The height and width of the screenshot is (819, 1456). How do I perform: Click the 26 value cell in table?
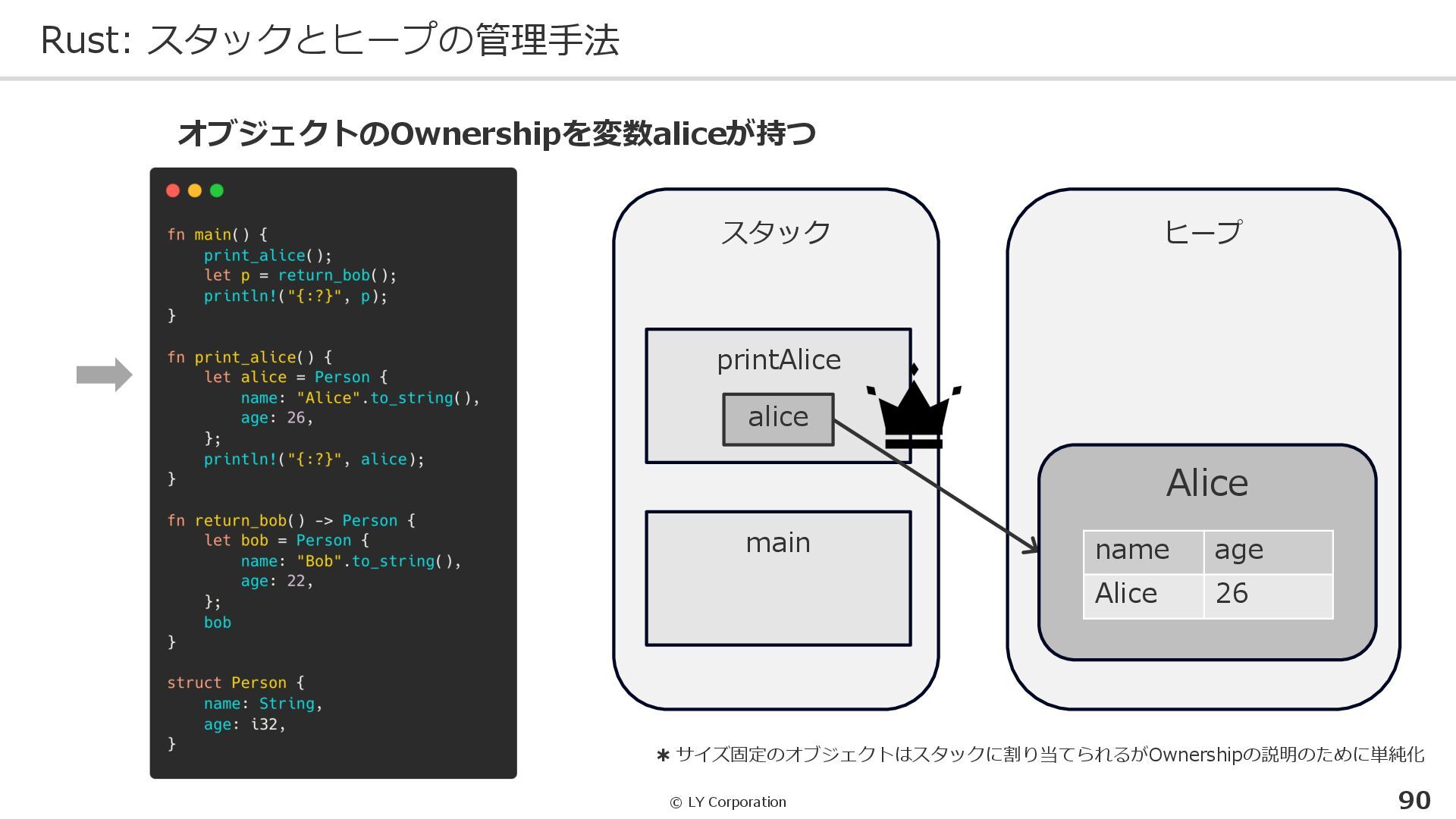(x=1267, y=595)
